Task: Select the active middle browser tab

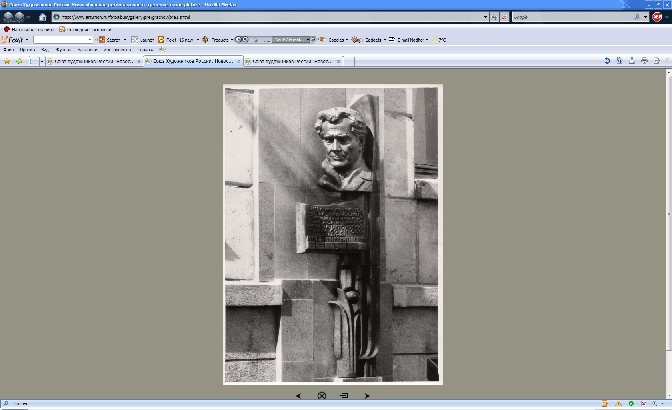Action: (193, 61)
